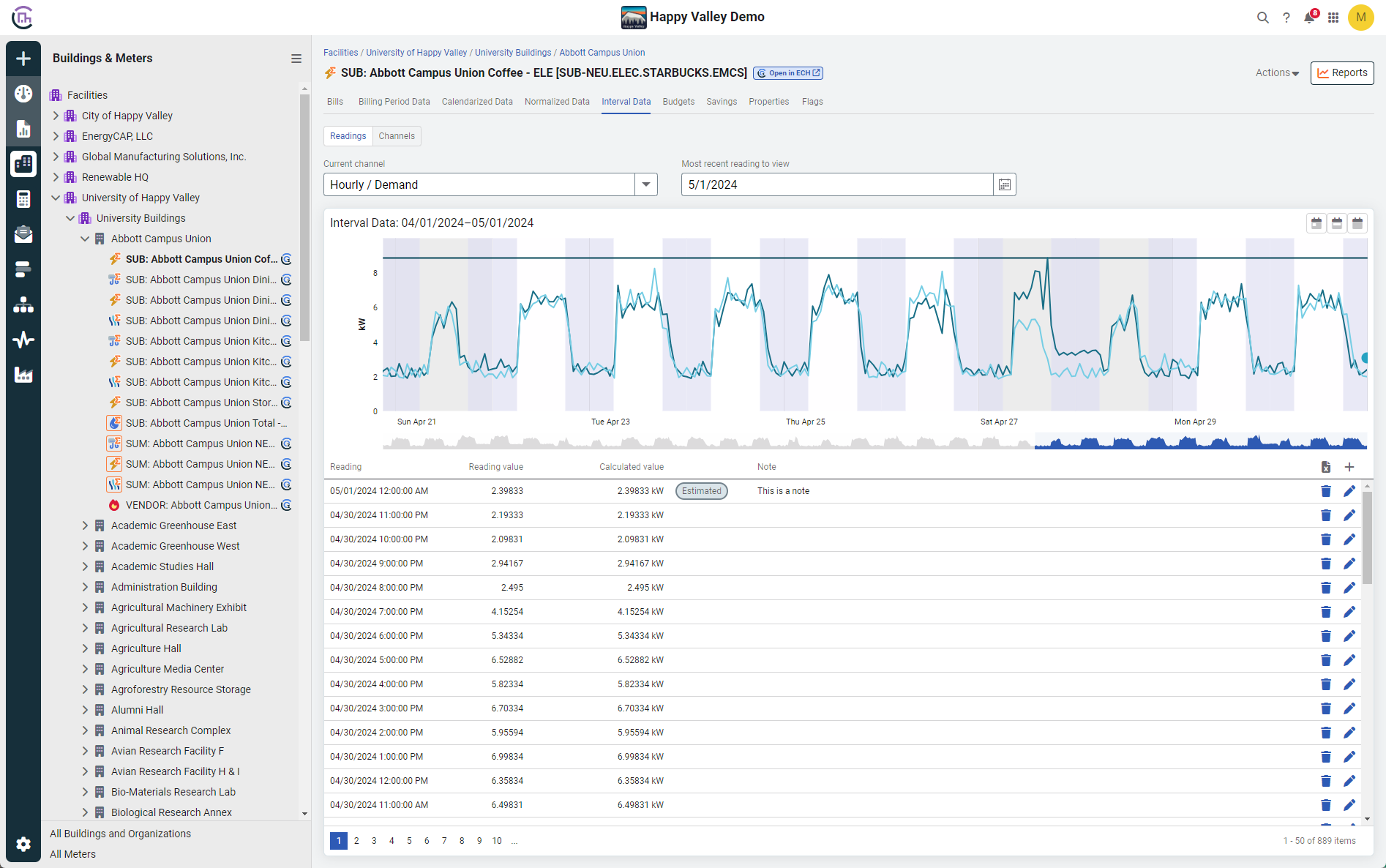
Task: Delete the 05/01/2024 12:00 AM reading
Action: (x=1326, y=491)
